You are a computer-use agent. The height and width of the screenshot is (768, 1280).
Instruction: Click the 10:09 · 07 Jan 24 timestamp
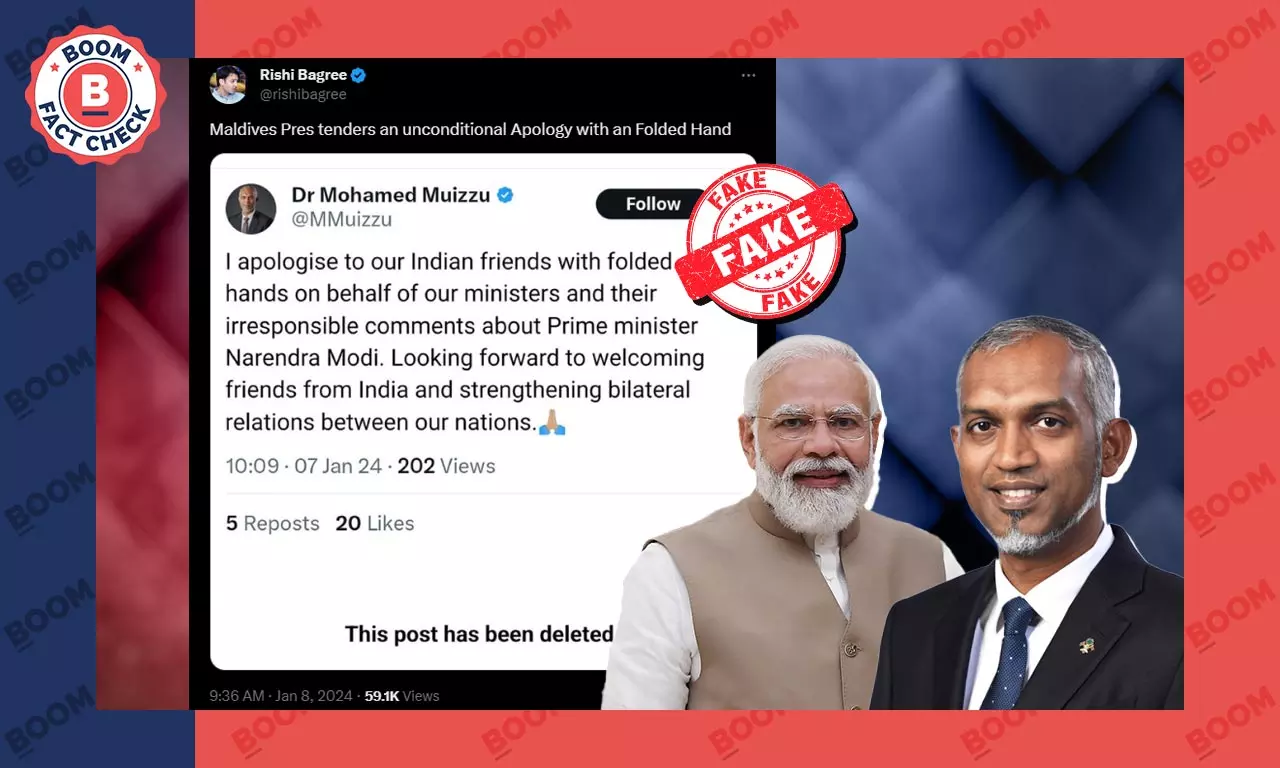(x=303, y=466)
